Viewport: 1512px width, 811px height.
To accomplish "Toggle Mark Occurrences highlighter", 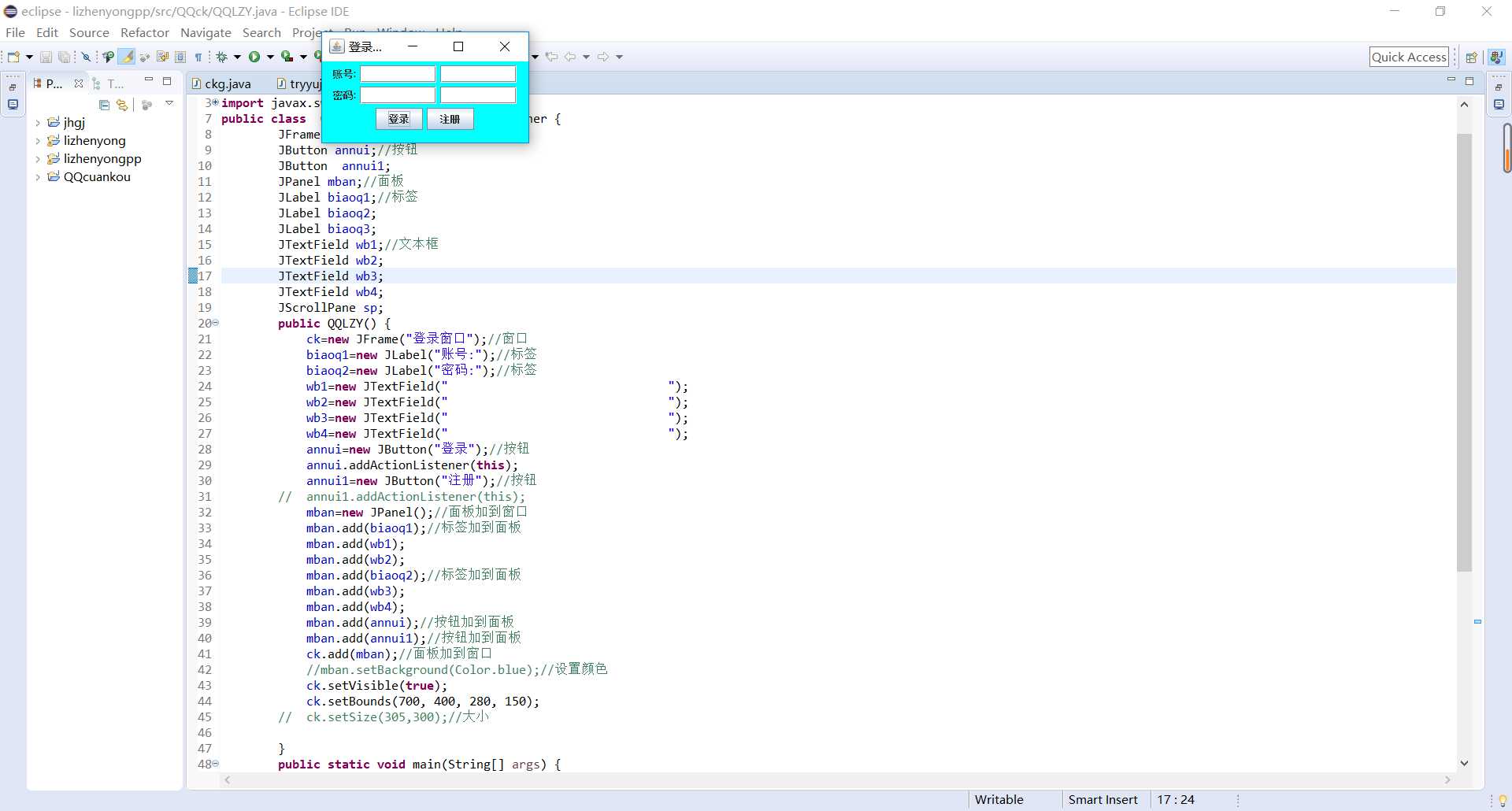I will [127, 57].
